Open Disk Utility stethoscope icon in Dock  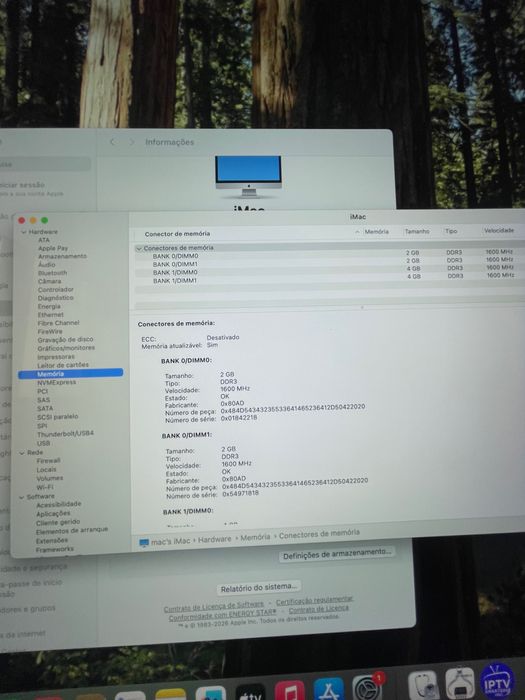pyautogui.click(x=423, y=684)
